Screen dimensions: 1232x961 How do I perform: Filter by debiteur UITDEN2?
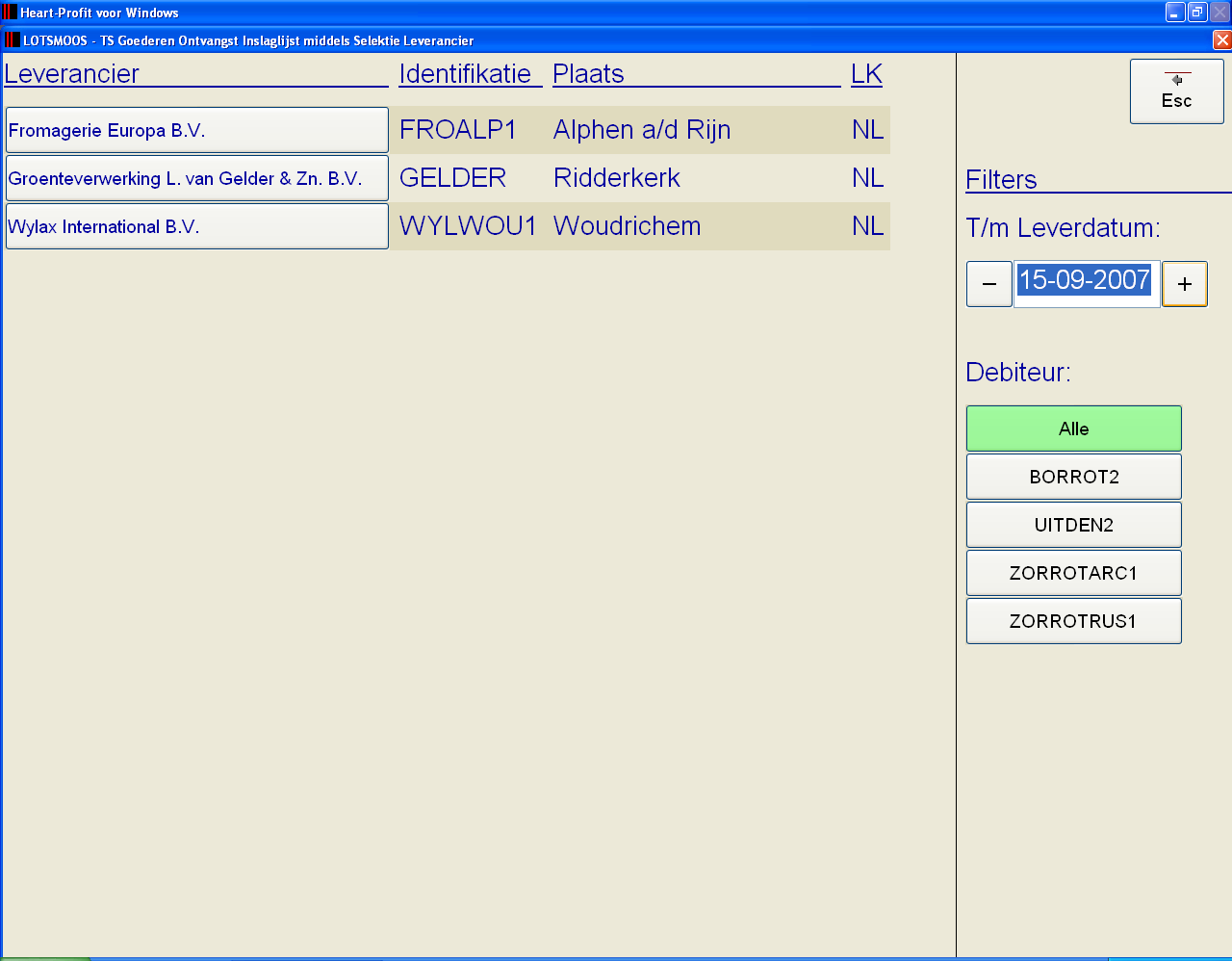click(1073, 525)
